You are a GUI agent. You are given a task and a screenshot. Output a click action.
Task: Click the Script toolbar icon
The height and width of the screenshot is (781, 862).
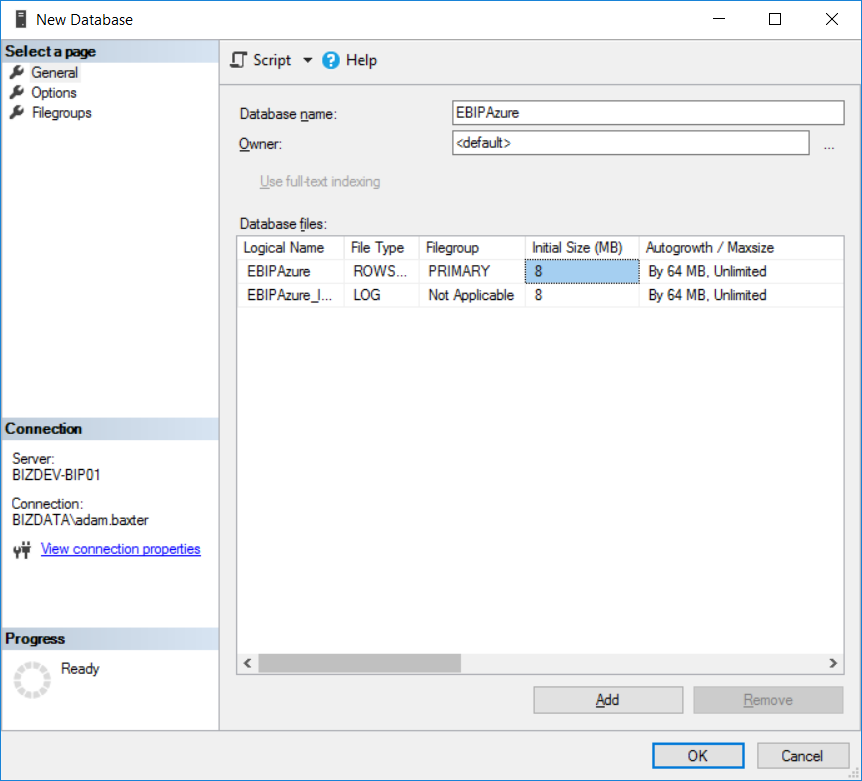point(238,60)
